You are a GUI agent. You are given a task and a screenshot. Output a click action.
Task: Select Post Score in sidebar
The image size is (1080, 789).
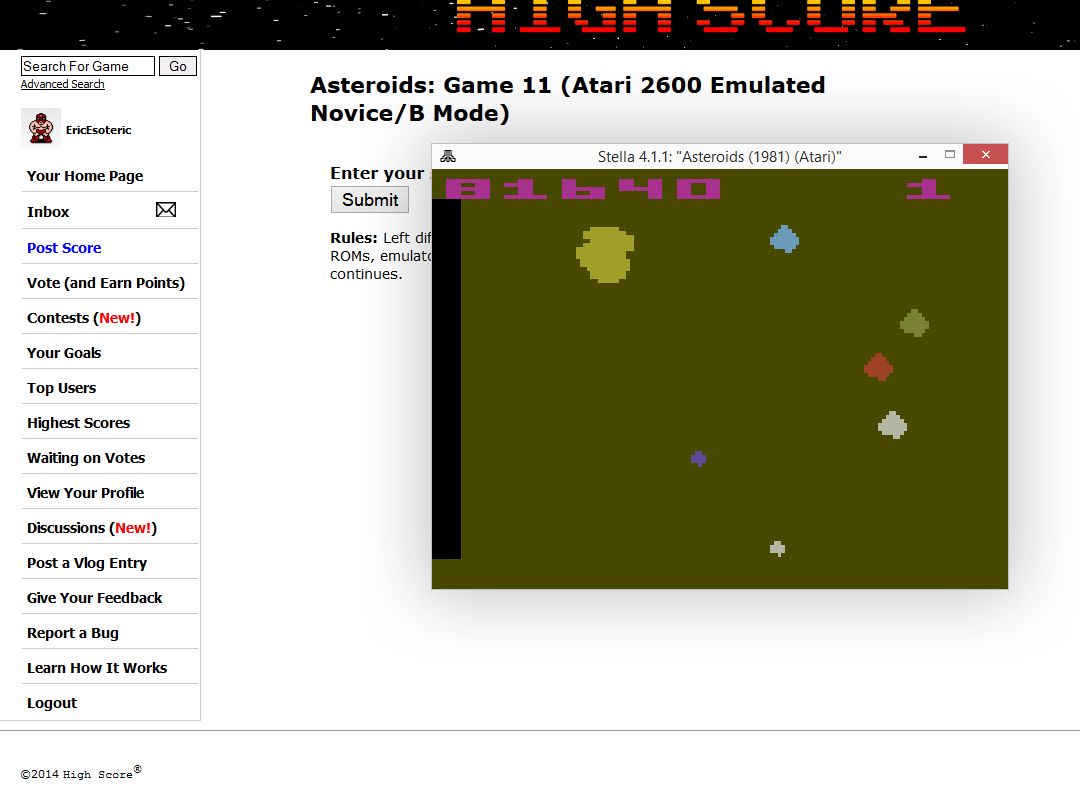tap(64, 248)
